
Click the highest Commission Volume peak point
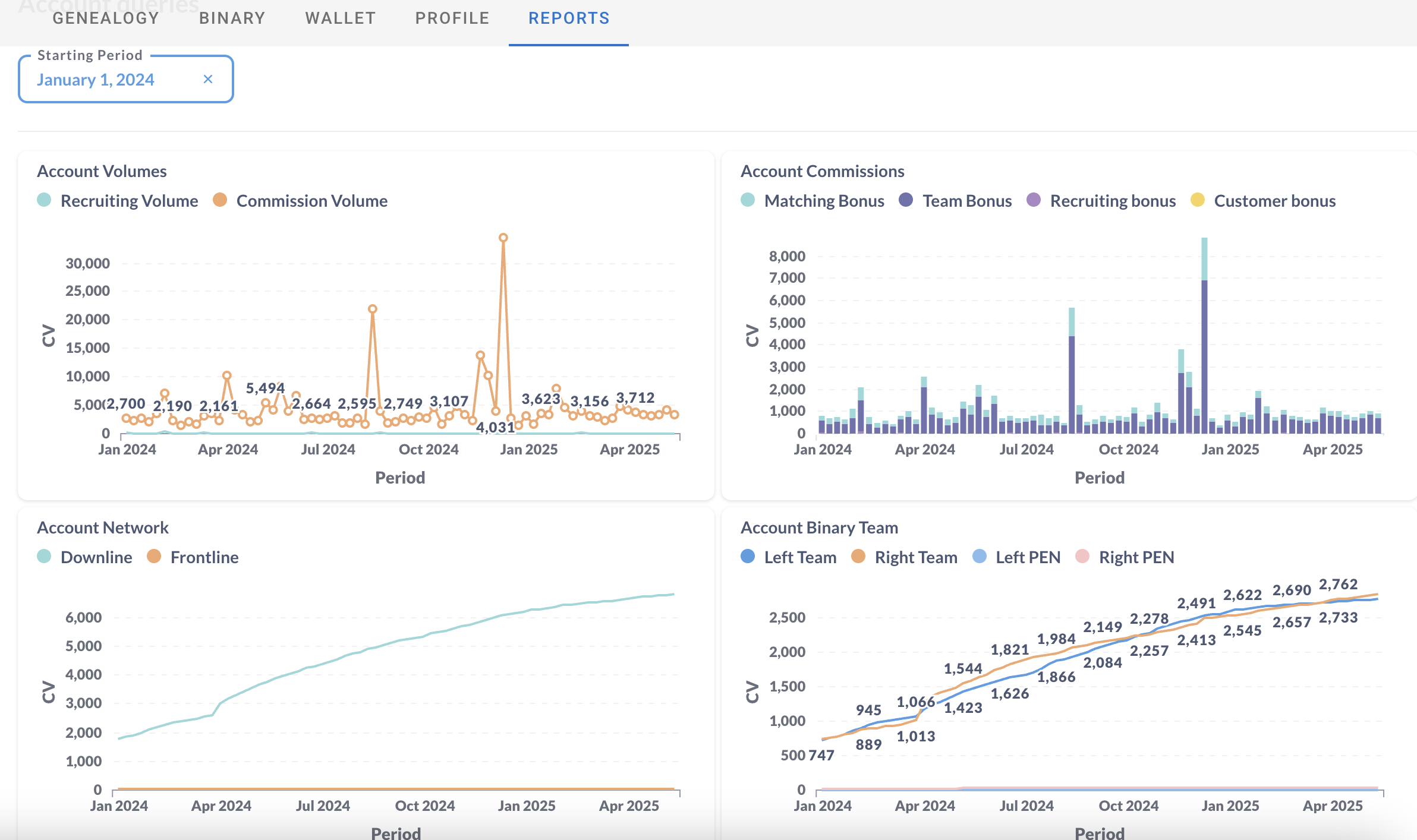pos(503,238)
